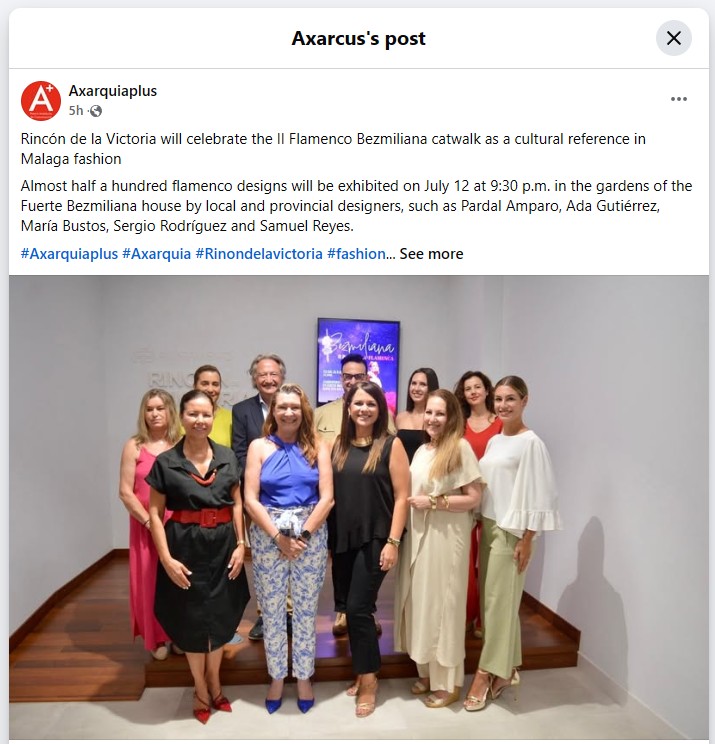Viewport: 715px width, 744px height.
Task: Click the headline about Flamenco Bezmiliana catwalk
Action: [333, 149]
